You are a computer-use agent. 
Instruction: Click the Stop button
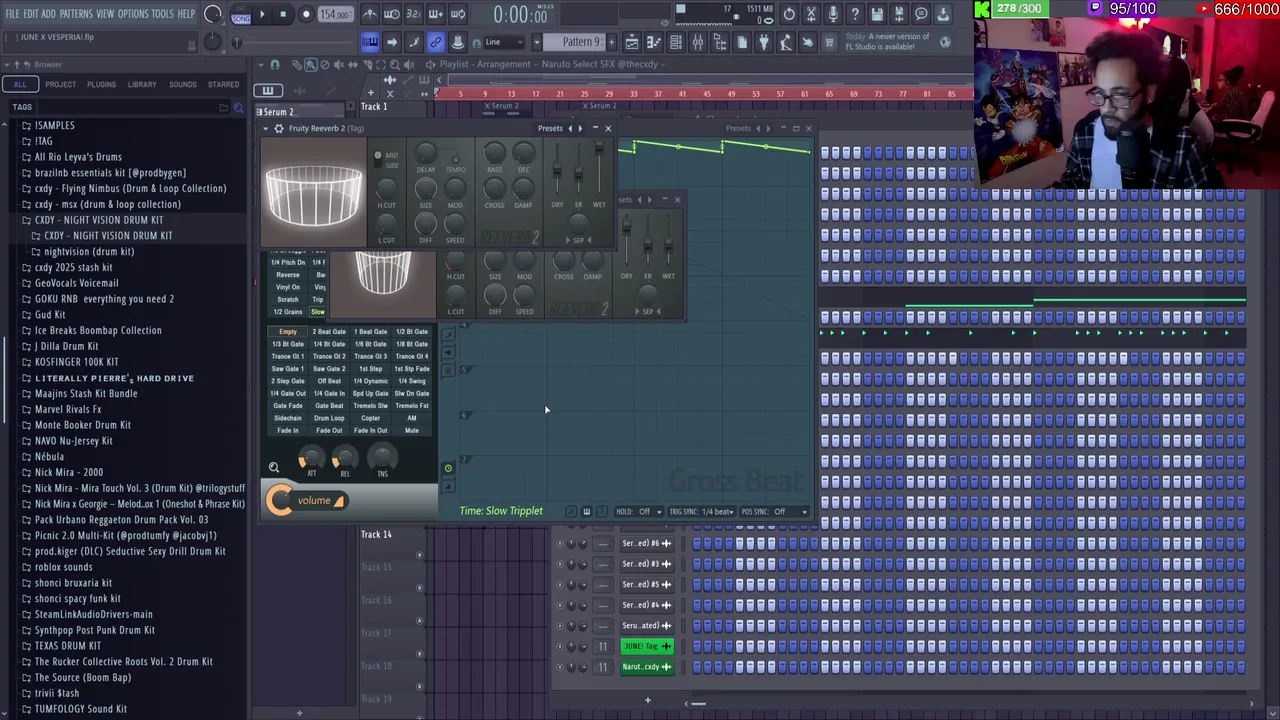click(x=283, y=14)
